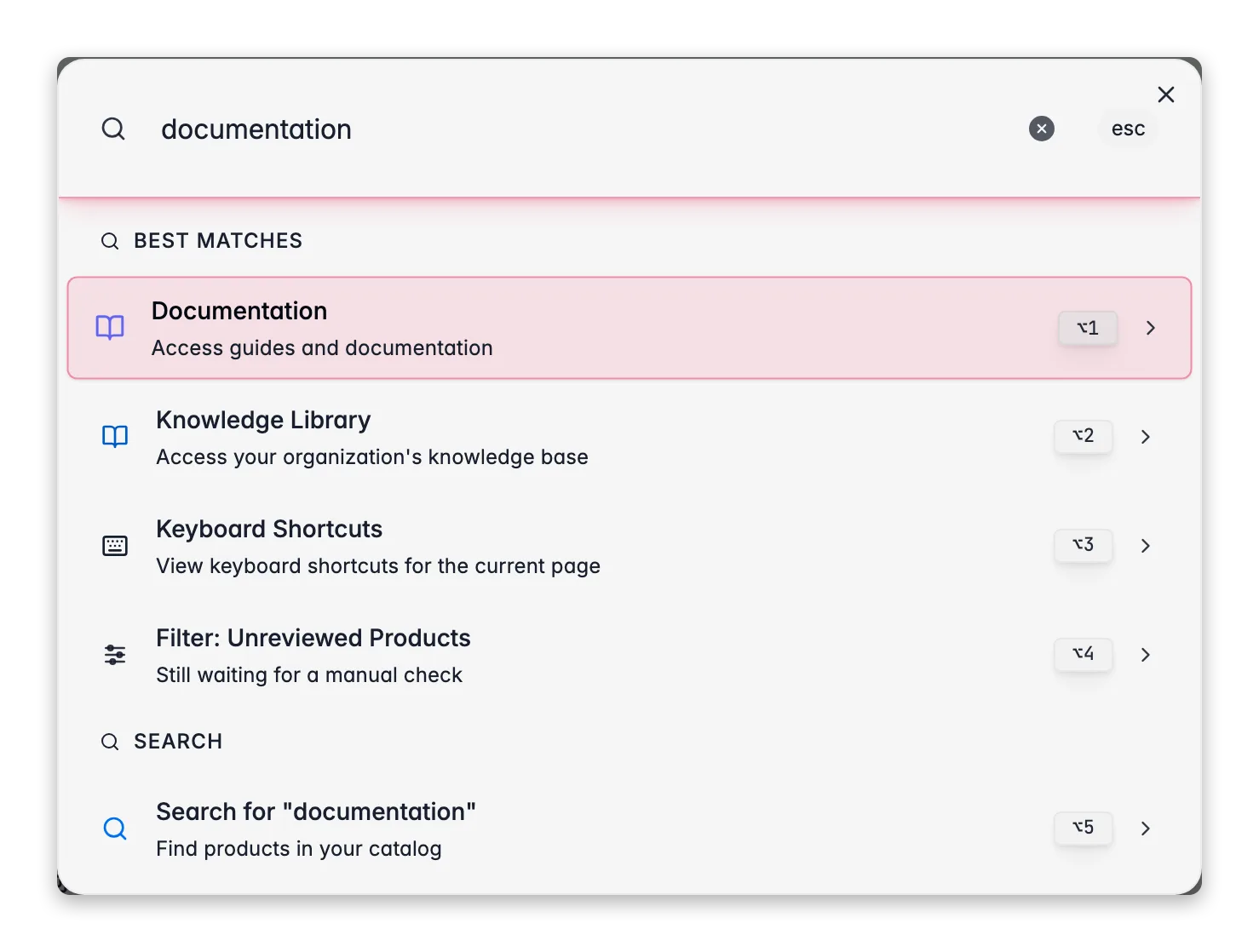Click "Access your organization's knowledge base" text
Viewport: 1259px width, 952px height.
(x=372, y=457)
